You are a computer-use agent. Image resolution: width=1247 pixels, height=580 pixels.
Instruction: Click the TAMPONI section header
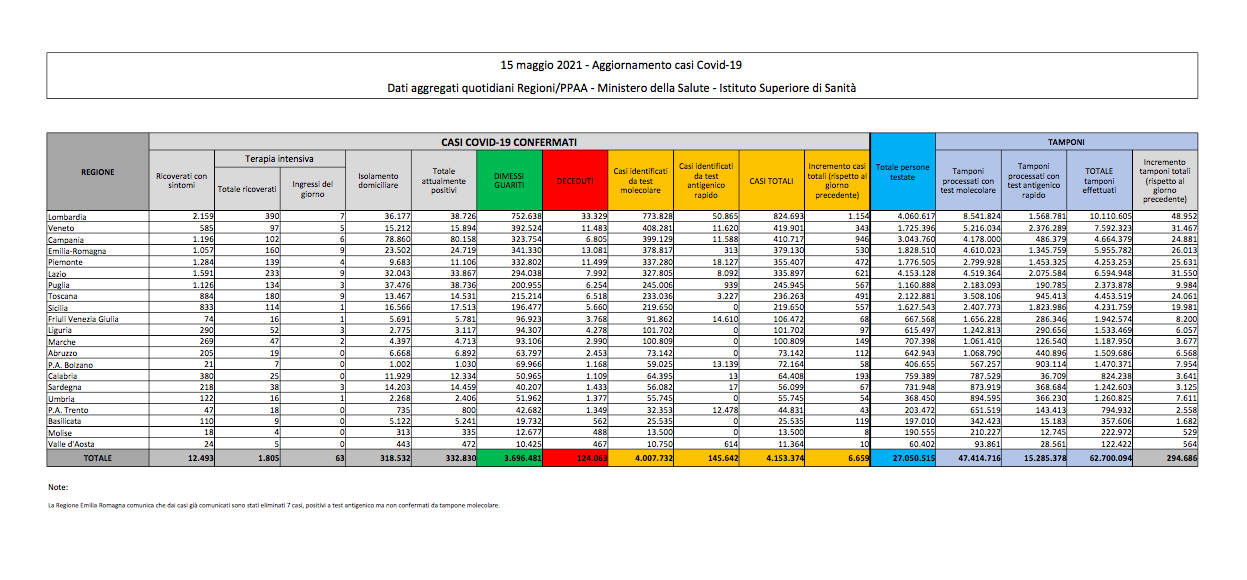pos(1066,142)
